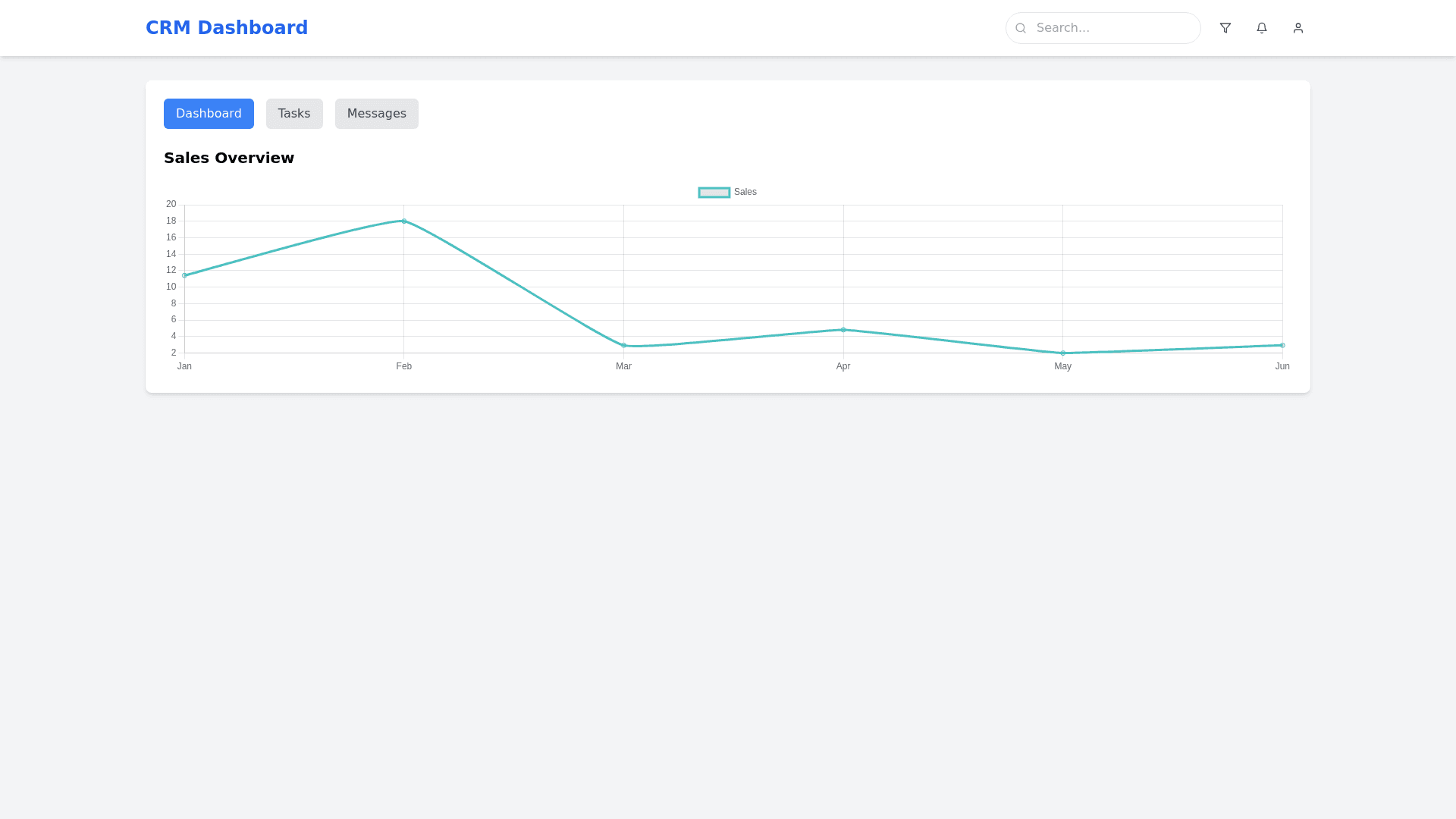This screenshot has height=819, width=1456.
Task: Click the 20 y-axis label
Action: 171,204
